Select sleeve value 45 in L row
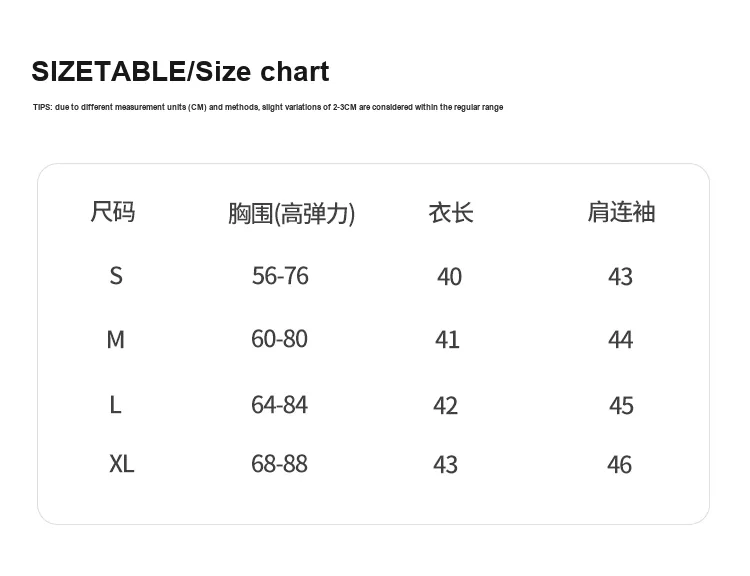Viewport: 750px width, 576px height. coord(621,406)
